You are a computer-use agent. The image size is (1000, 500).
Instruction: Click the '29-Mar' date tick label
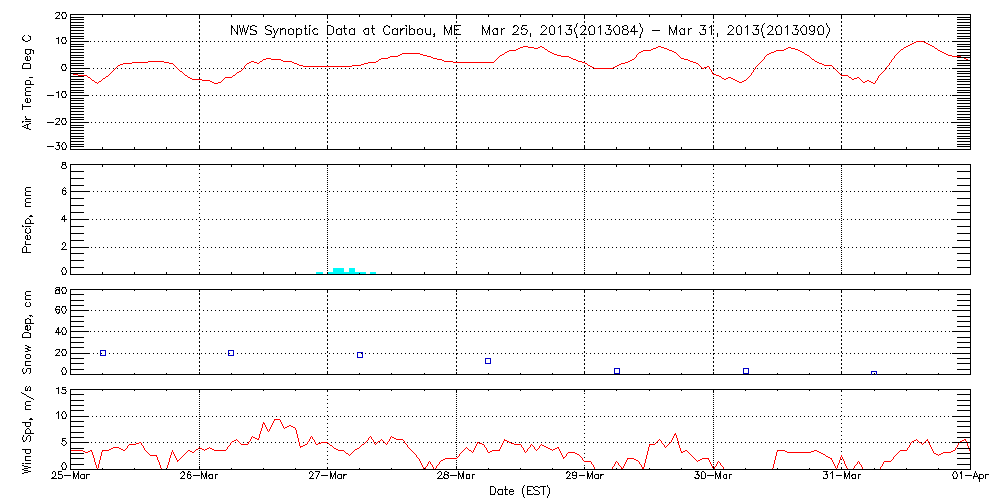click(x=584, y=478)
